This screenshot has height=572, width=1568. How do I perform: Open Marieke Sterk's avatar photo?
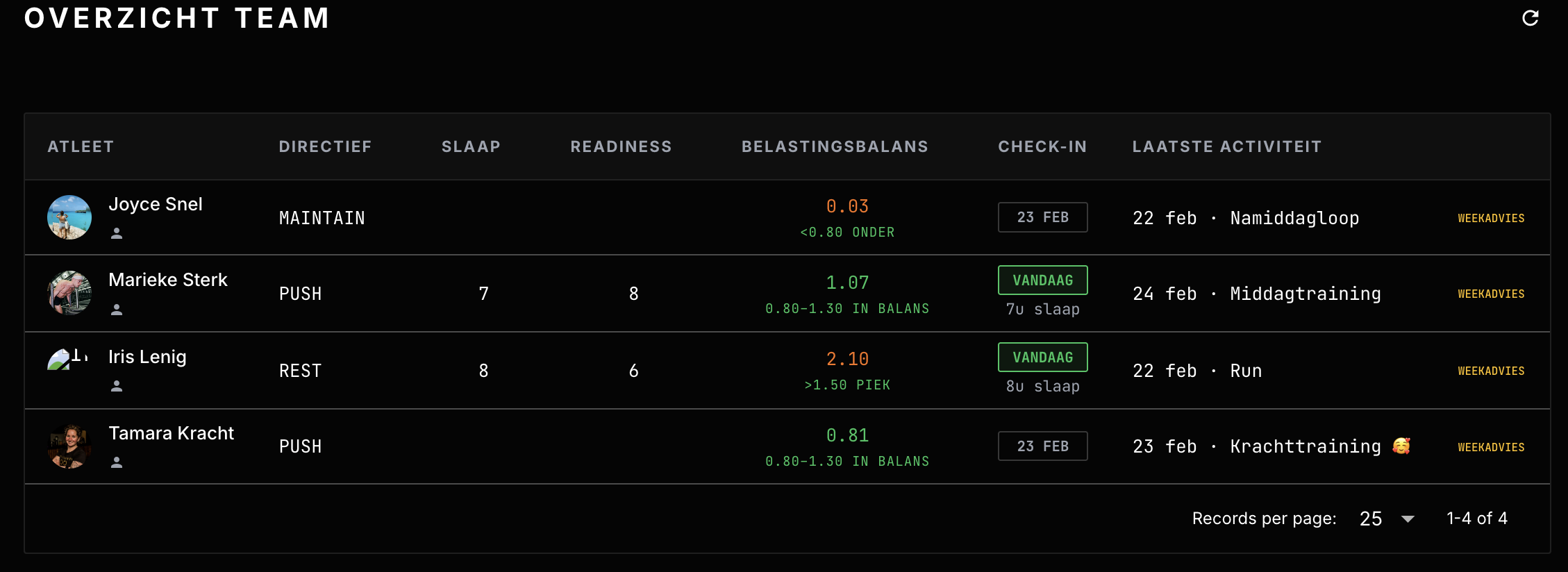(x=69, y=293)
